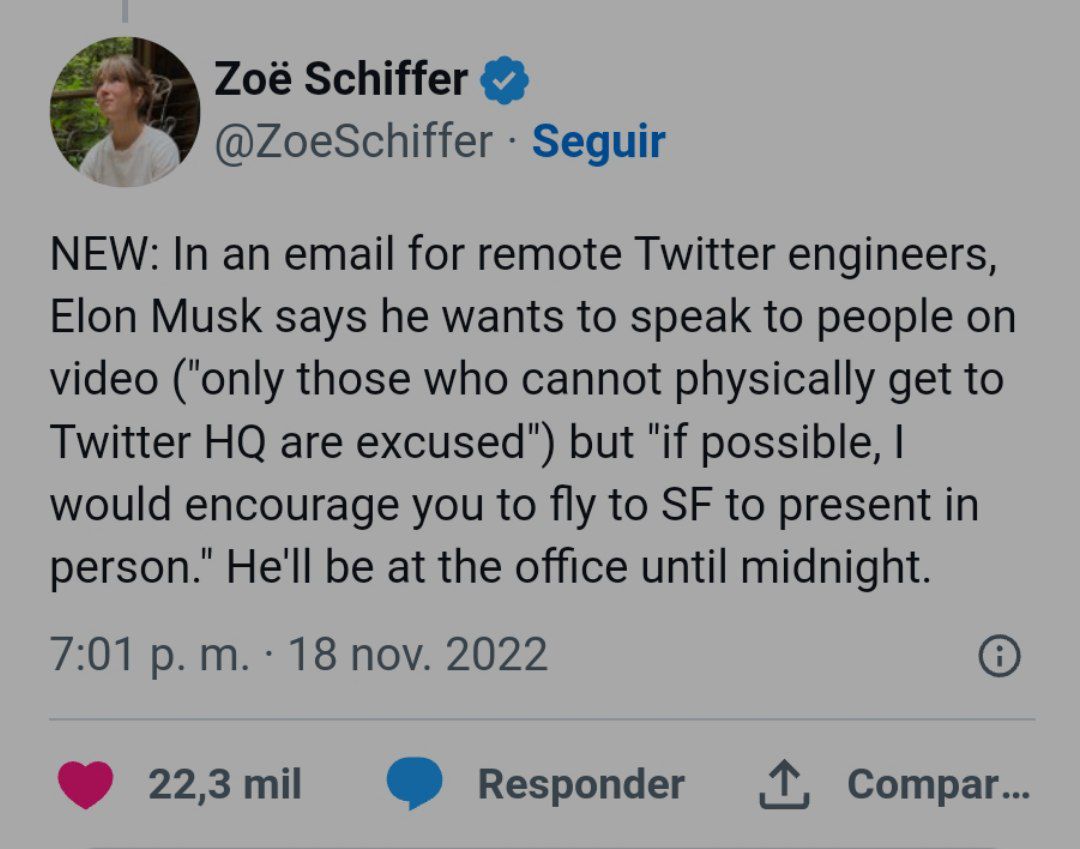View the 22,3 mil likes count
The height and width of the screenshot is (849, 1080).
[225, 784]
